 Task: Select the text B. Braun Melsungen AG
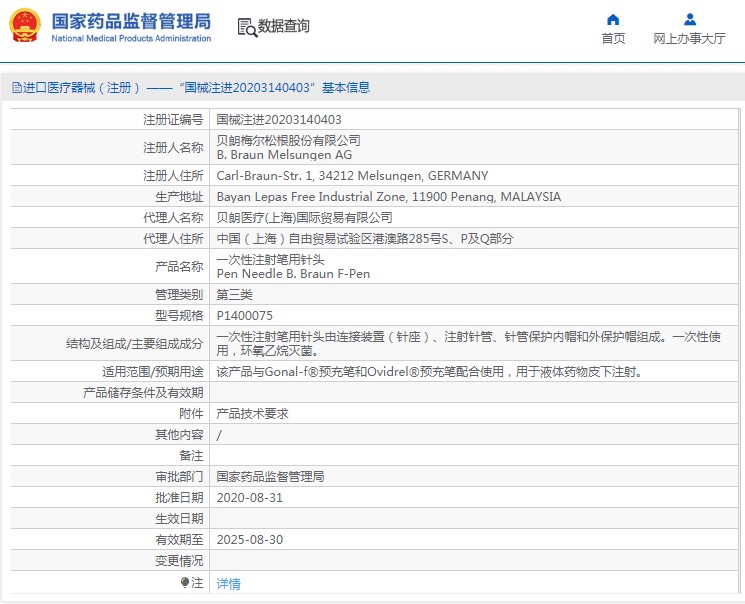pyautogui.click(x=284, y=155)
